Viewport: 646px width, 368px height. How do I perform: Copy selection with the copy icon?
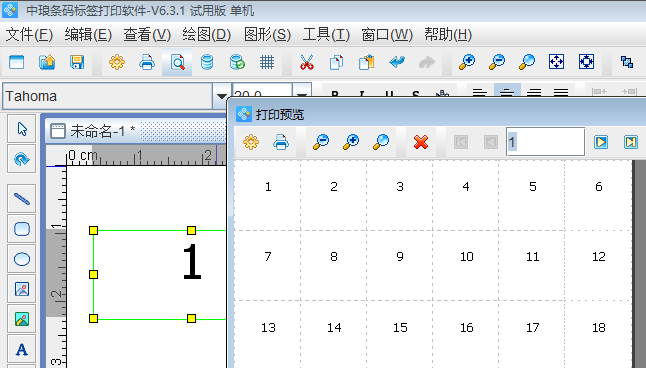[337, 62]
